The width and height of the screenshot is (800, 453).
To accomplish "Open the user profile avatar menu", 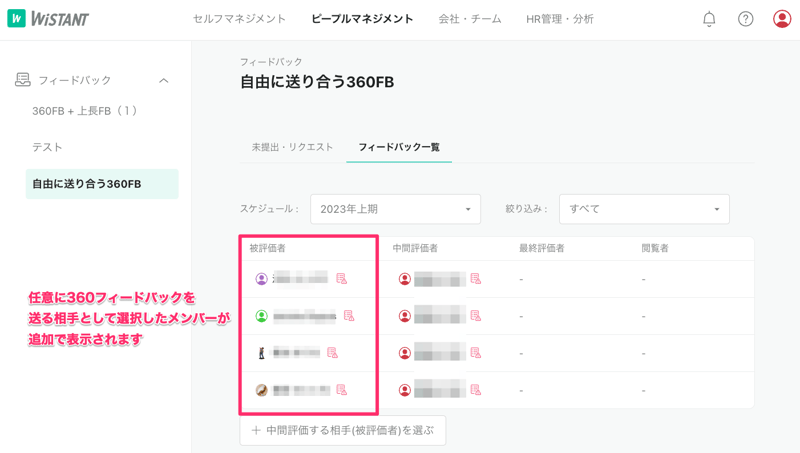I will click(782, 19).
